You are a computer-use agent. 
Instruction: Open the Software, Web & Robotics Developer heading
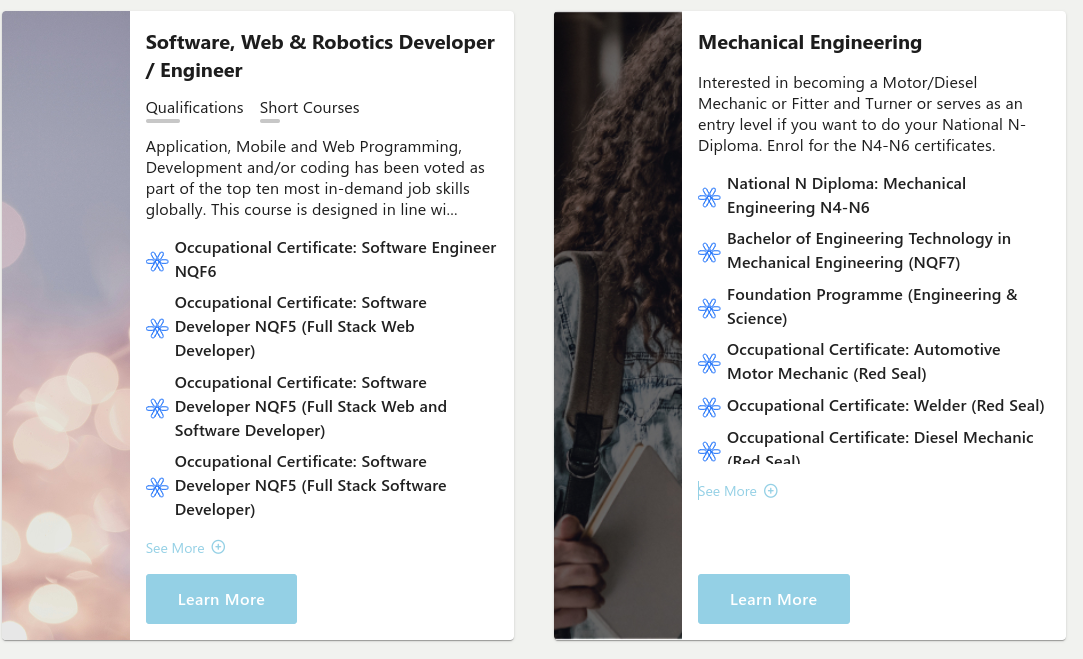pyautogui.click(x=320, y=56)
